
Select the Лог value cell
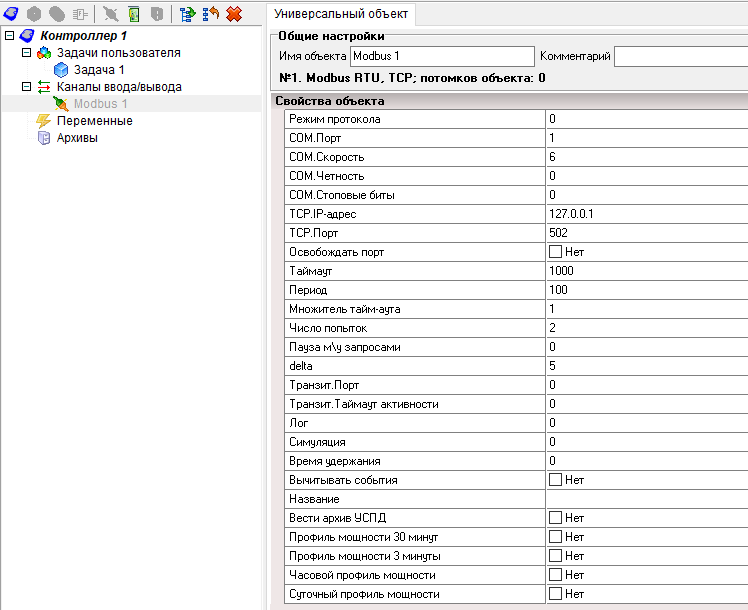(x=647, y=423)
